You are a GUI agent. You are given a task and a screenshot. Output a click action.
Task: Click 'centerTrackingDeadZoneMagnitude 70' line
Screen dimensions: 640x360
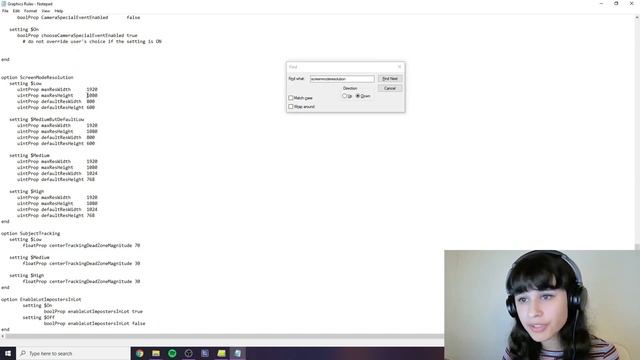81,245
